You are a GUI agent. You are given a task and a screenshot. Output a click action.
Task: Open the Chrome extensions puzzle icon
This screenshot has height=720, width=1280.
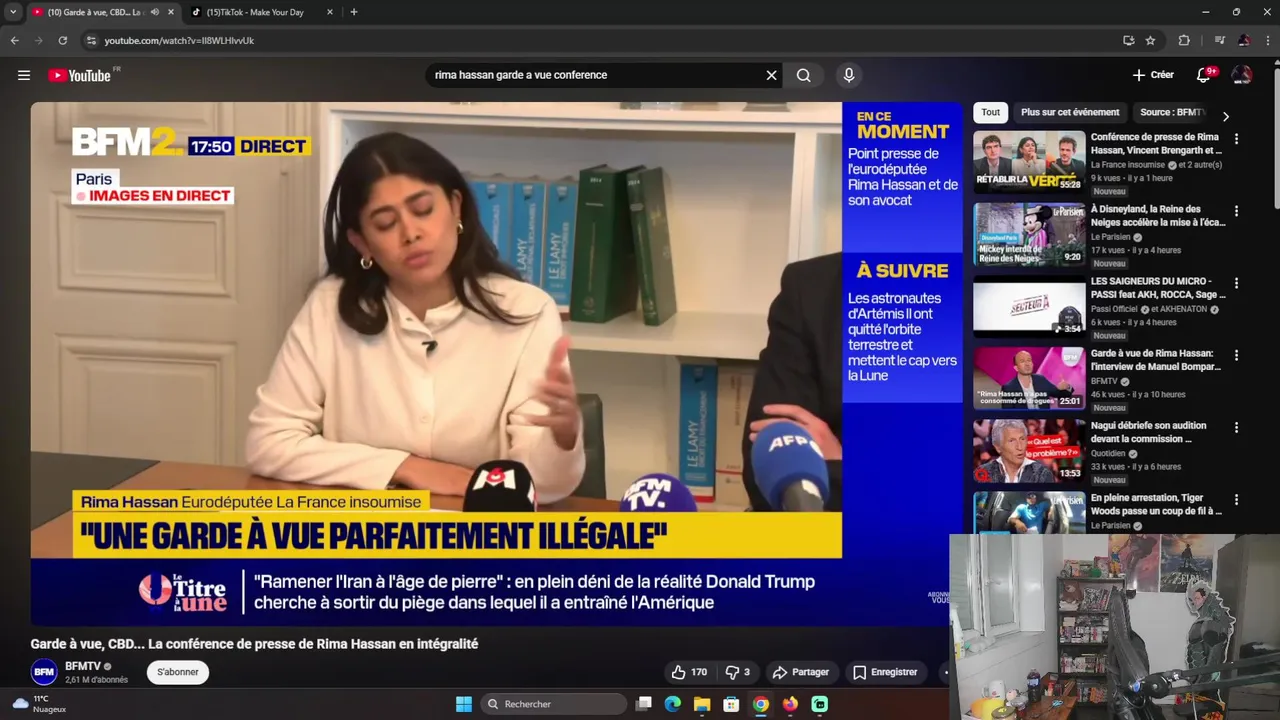(1184, 40)
